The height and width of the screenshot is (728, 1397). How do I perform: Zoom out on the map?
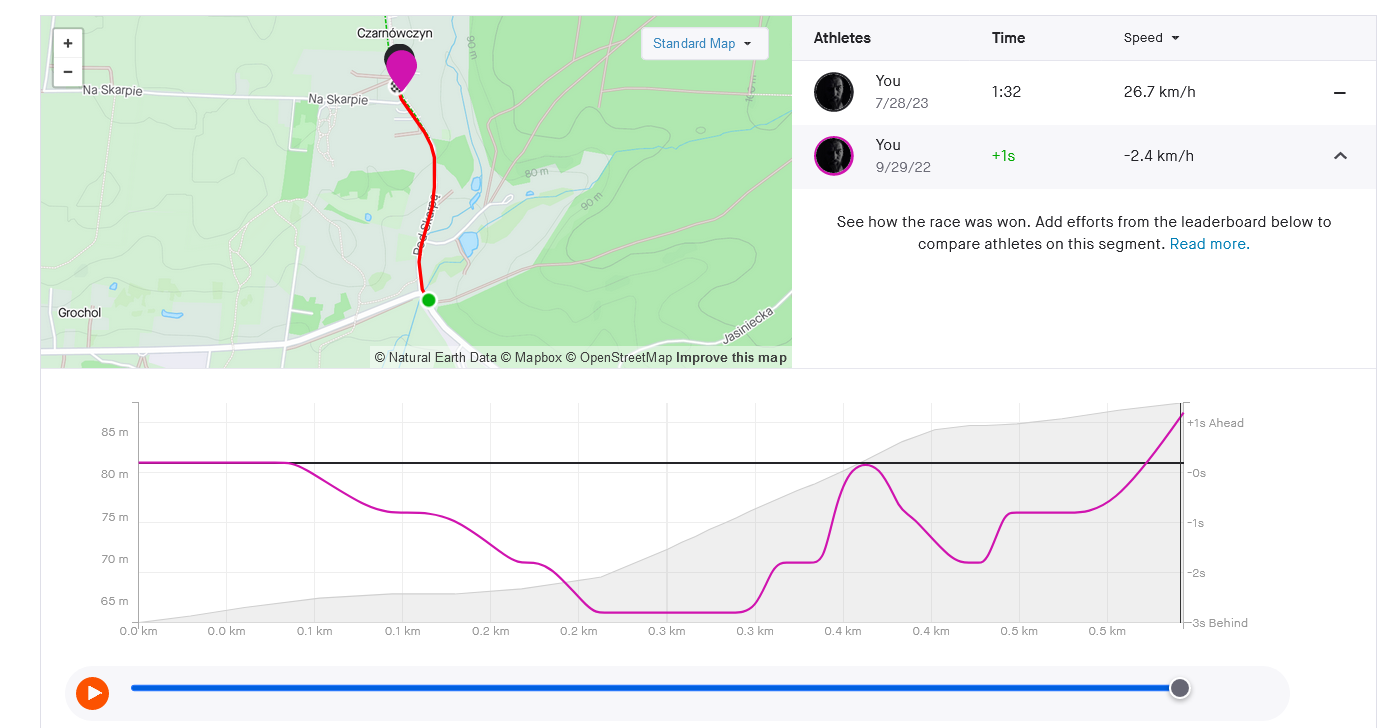68,72
